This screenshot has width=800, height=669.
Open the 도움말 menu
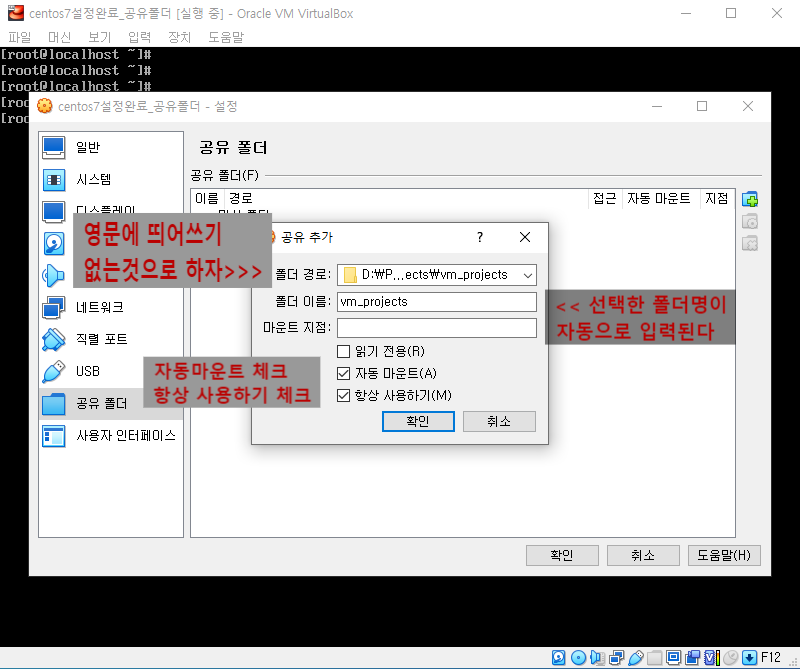pos(226,37)
